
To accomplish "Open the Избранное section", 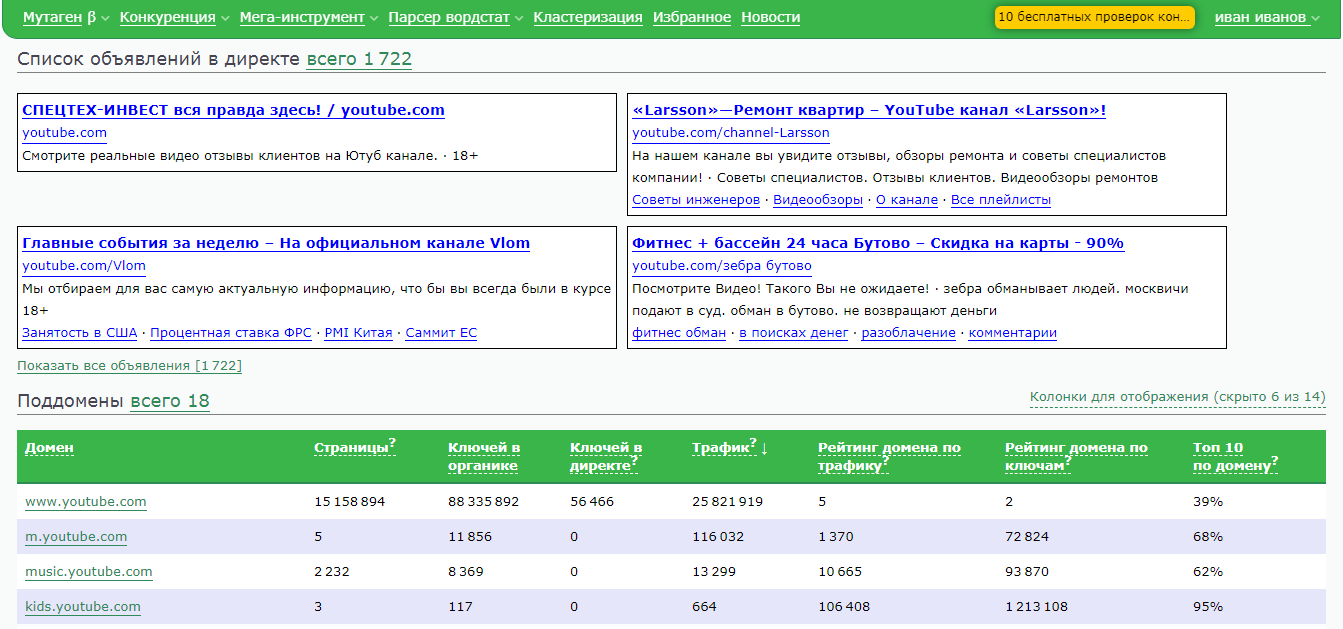I will (x=692, y=17).
